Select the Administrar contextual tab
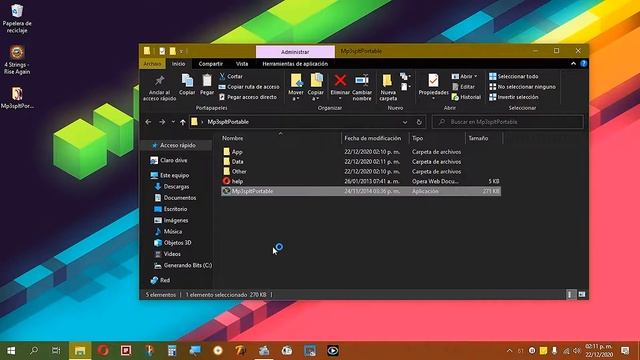The height and width of the screenshot is (360, 640). (x=295, y=52)
